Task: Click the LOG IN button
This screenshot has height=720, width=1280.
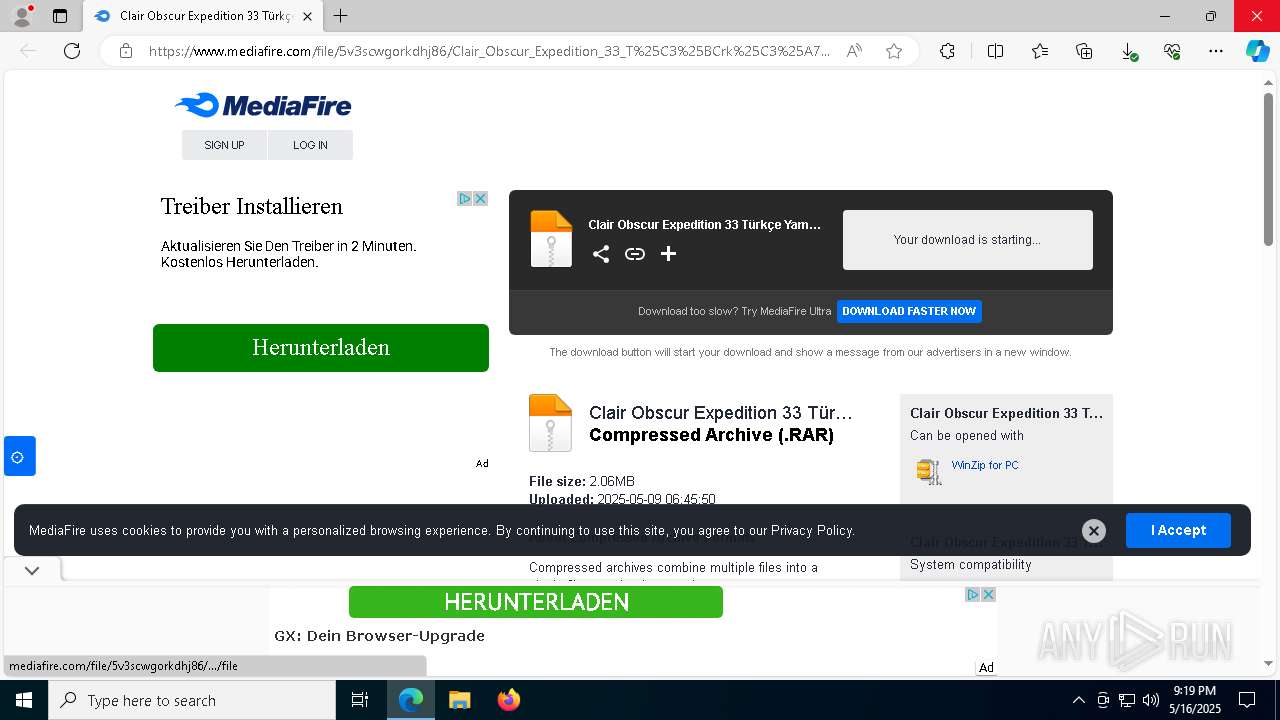Action: point(310,145)
